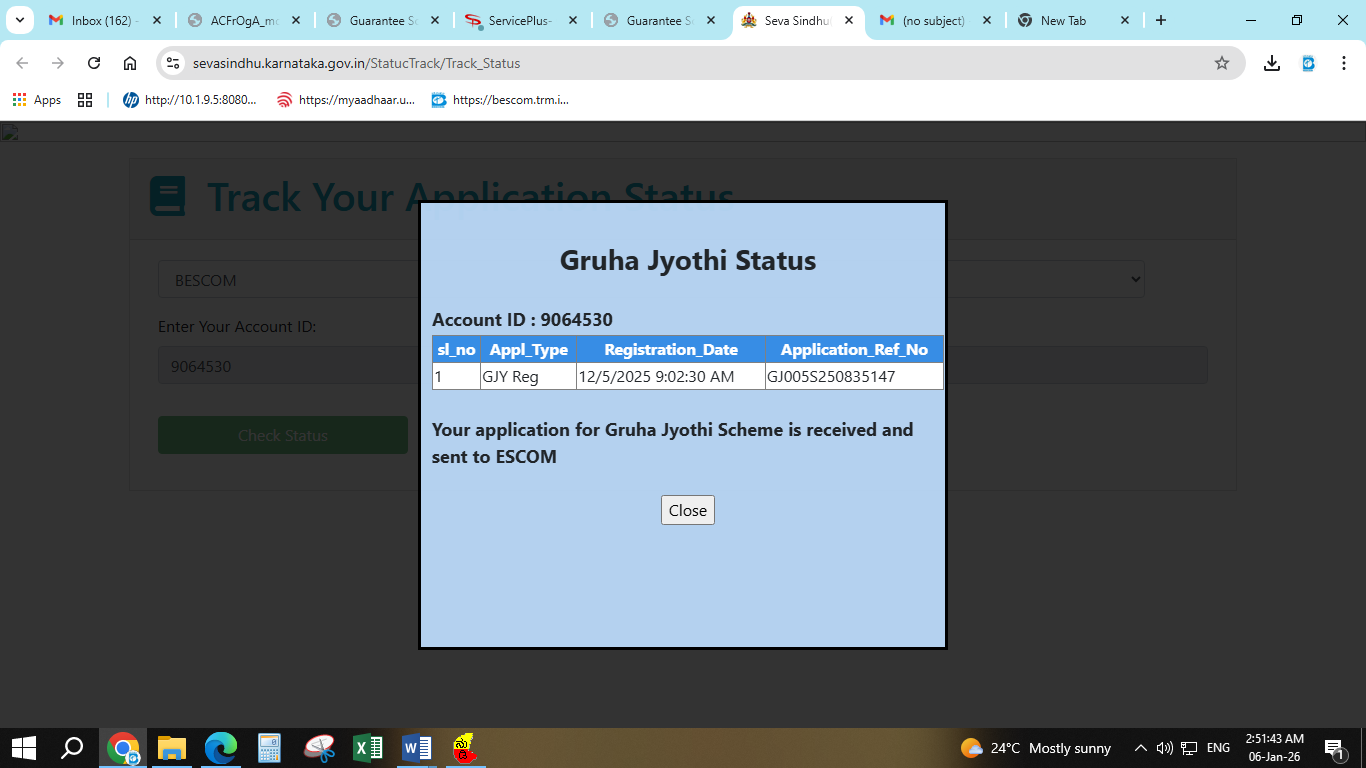Viewport: 1366px width, 768px height.
Task: Open the browser home page
Action: (x=130, y=63)
